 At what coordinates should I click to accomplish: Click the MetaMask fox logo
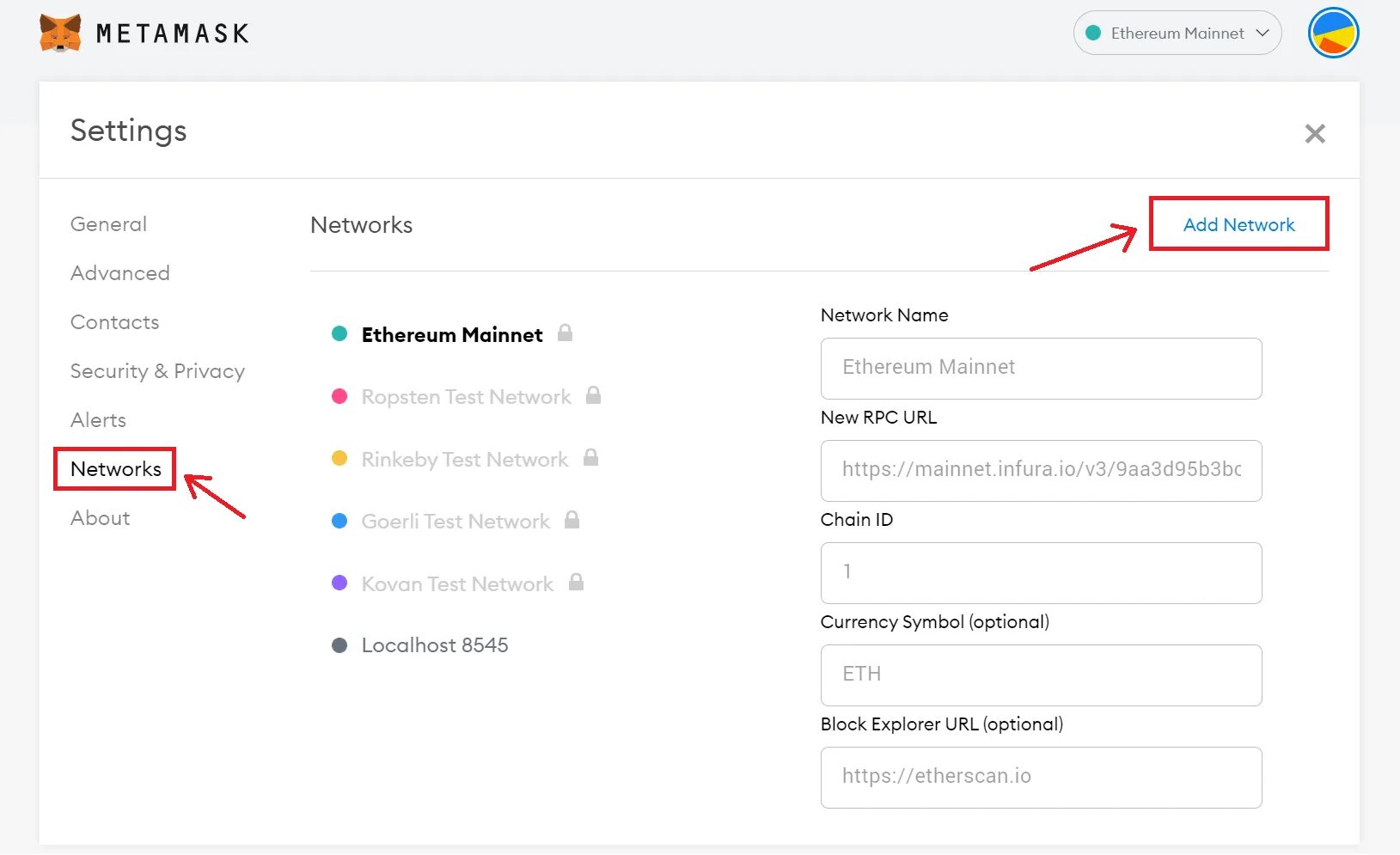(x=60, y=34)
